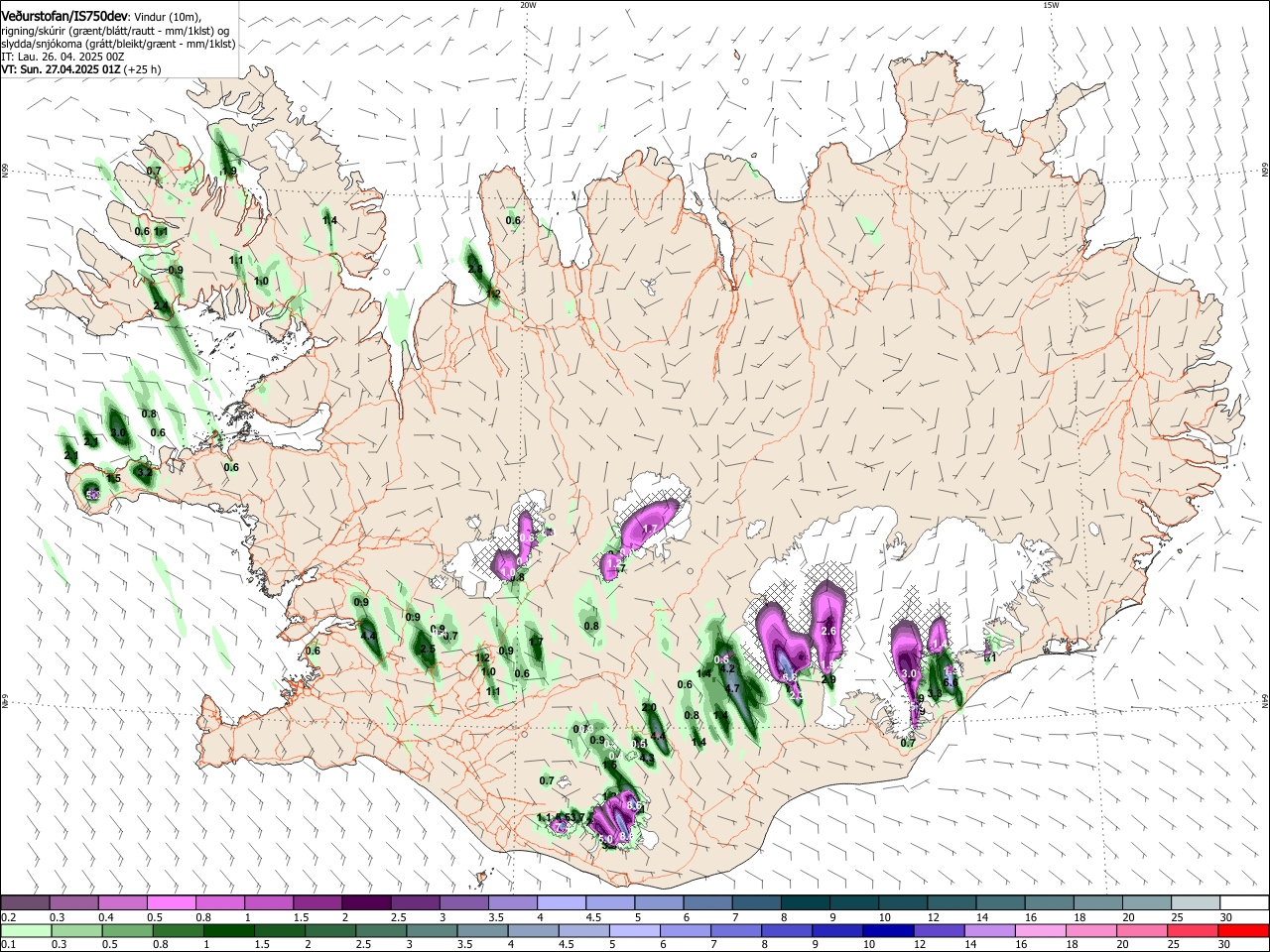
Task: Click the bright red 30 swatch, bottom legend row
Action: pos(1242,930)
